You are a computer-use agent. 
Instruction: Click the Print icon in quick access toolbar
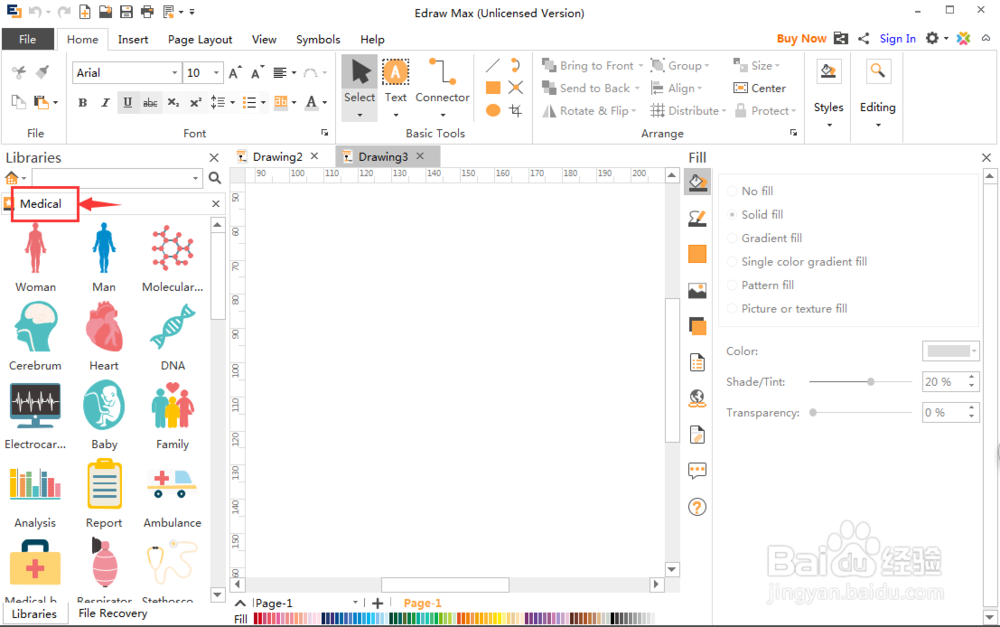147,11
